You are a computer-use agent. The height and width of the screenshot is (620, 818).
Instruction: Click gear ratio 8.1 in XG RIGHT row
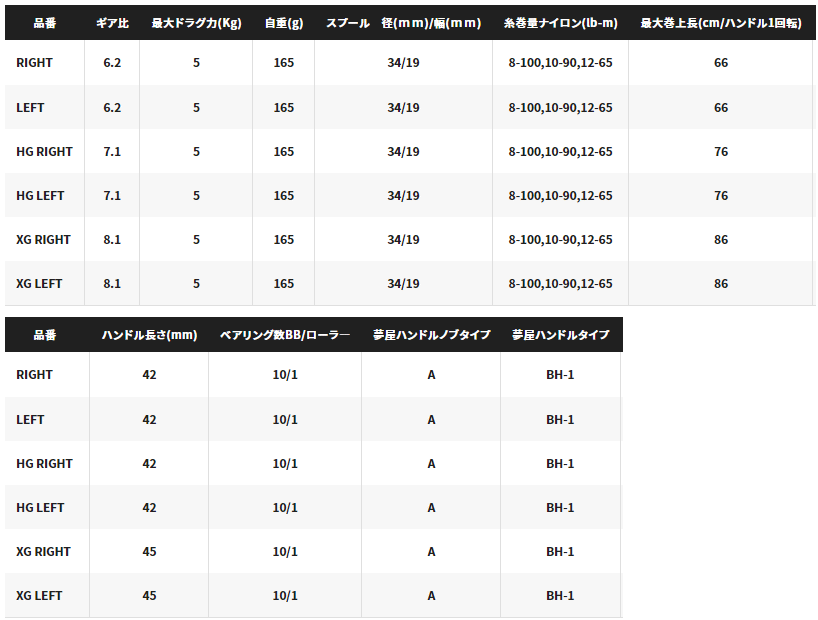(112, 240)
